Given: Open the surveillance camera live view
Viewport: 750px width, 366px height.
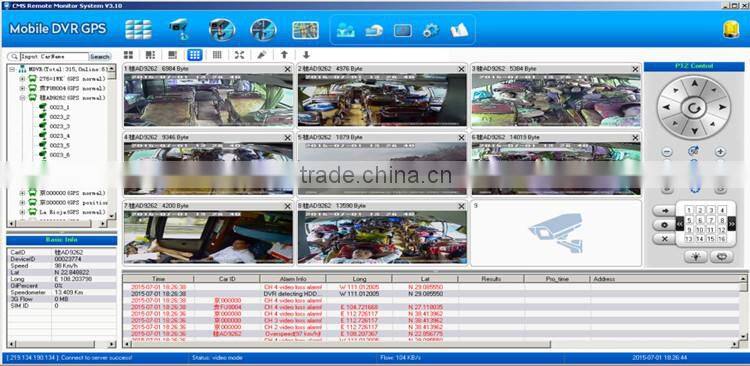Looking at the screenshot, I should (x=180, y=29).
